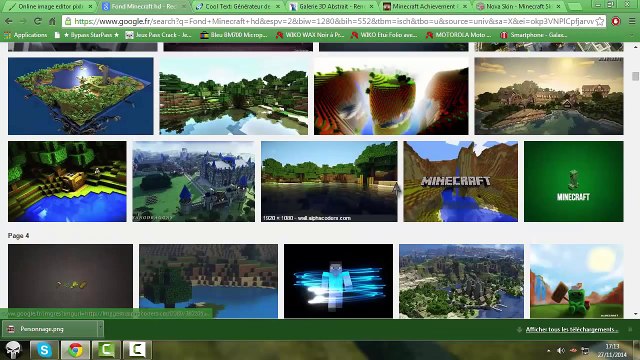Open the sunset village by water thumbnail
This screenshot has height=360, width=640.
[549, 96]
